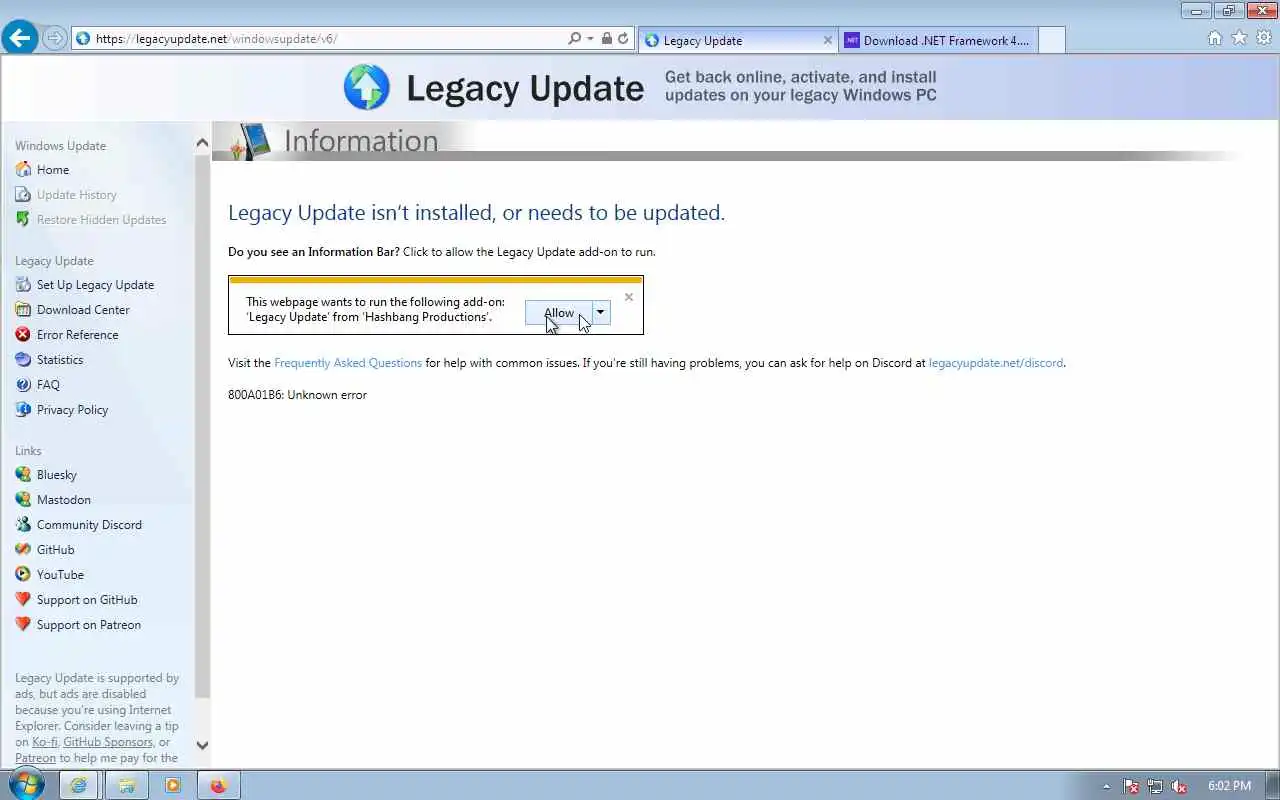Click the Home sidebar icon
1280x800 pixels.
tap(23, 170)
